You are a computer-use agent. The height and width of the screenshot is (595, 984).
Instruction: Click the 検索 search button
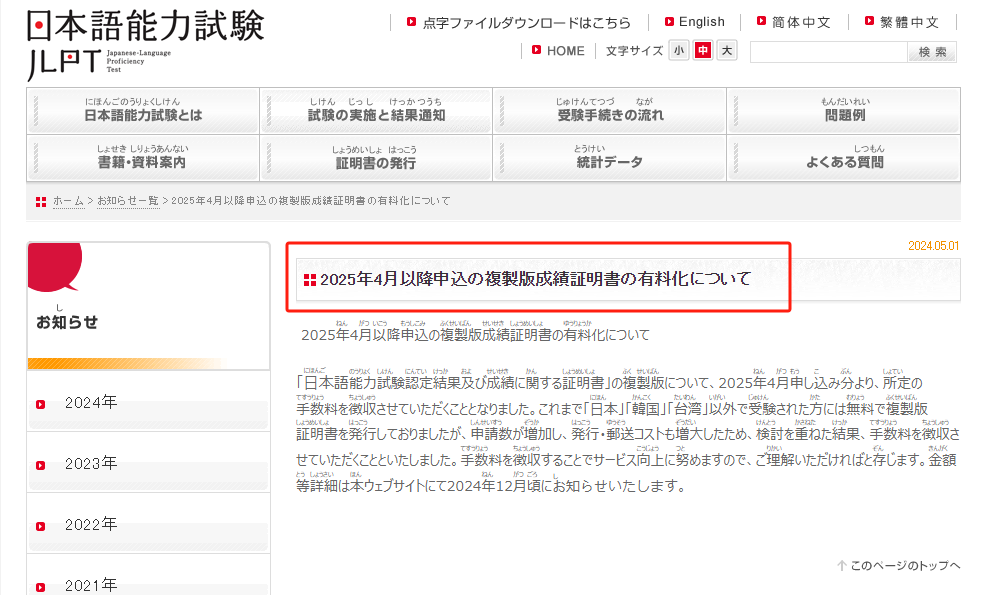click(932, 52)
